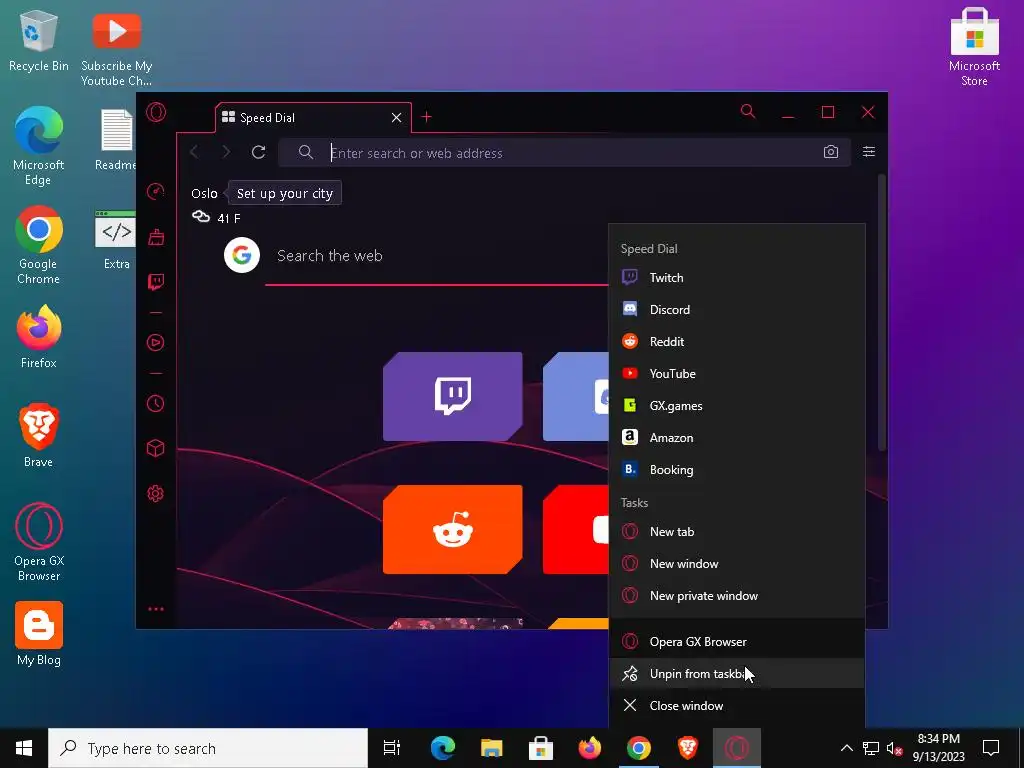The width and height of the screenshot is (1024, 768).
Task: Open the notification center icon
Action: tap(991, 748)
